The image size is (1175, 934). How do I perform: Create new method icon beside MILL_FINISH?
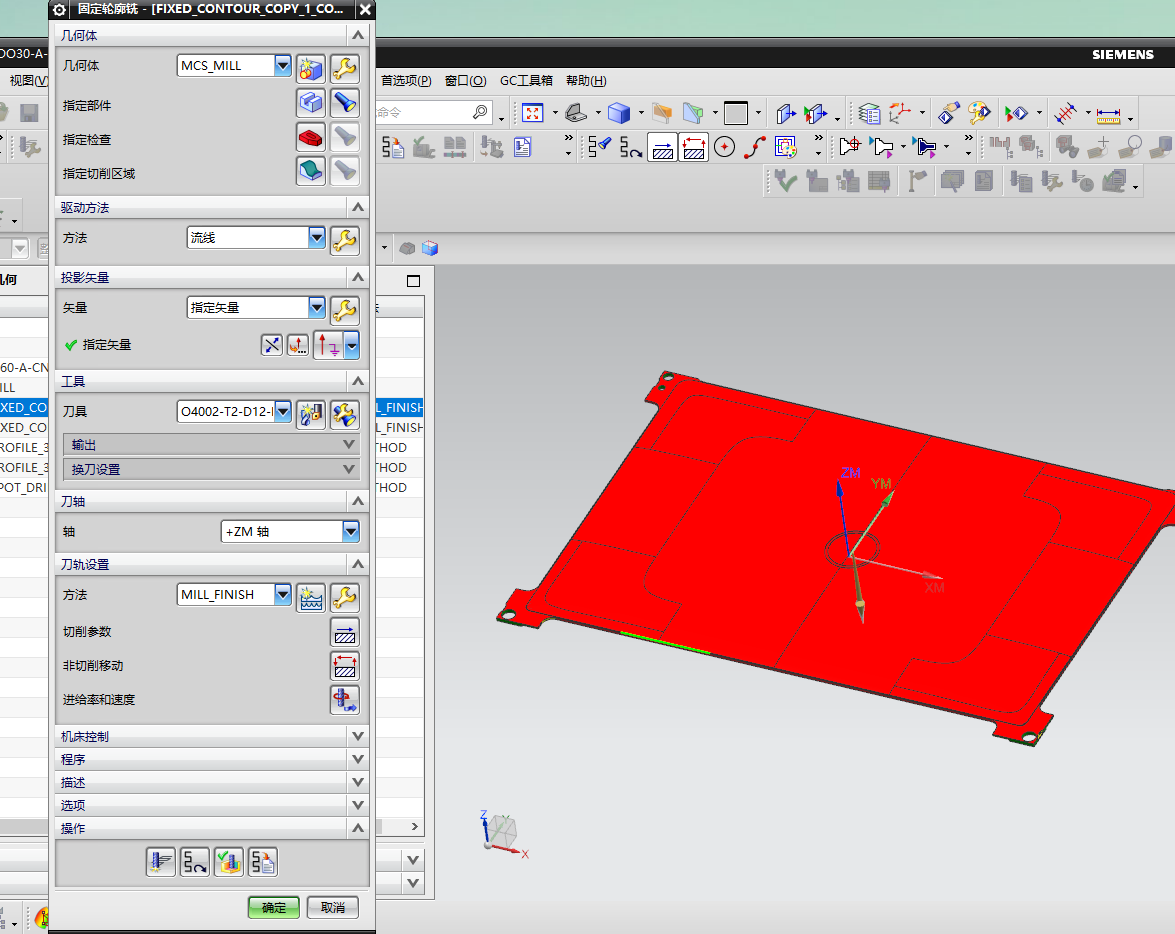pos(310,597)
